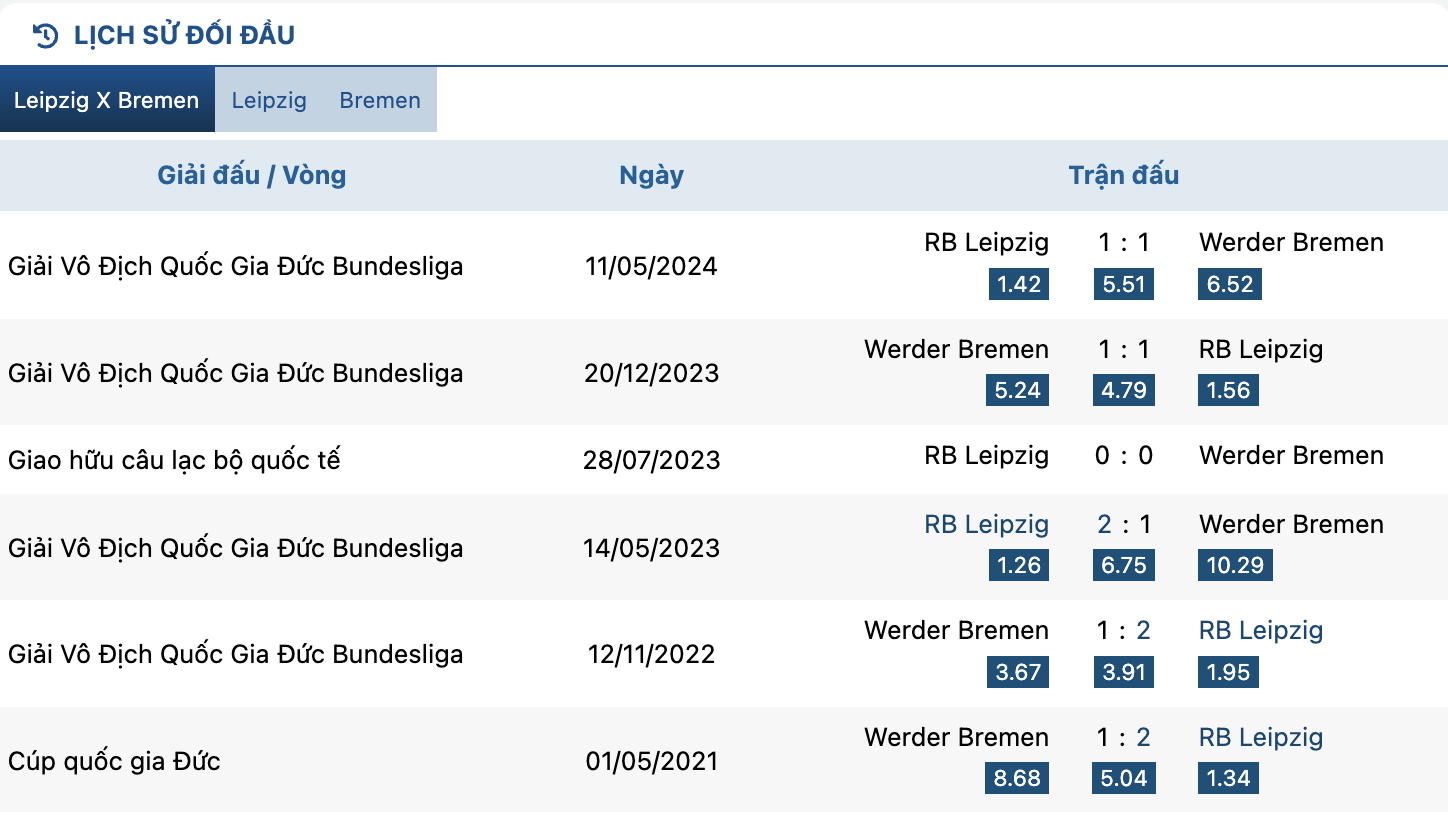Click the Giải đấu / Vòng column header
1448x818 pixels.
tap(252, 175)
